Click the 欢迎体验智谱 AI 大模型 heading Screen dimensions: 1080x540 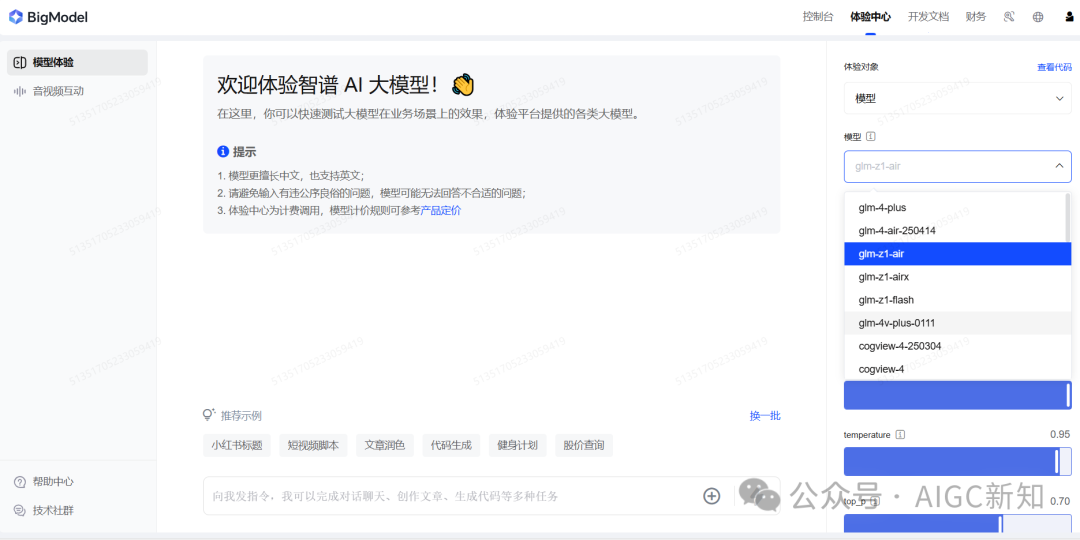coord(346,85)
